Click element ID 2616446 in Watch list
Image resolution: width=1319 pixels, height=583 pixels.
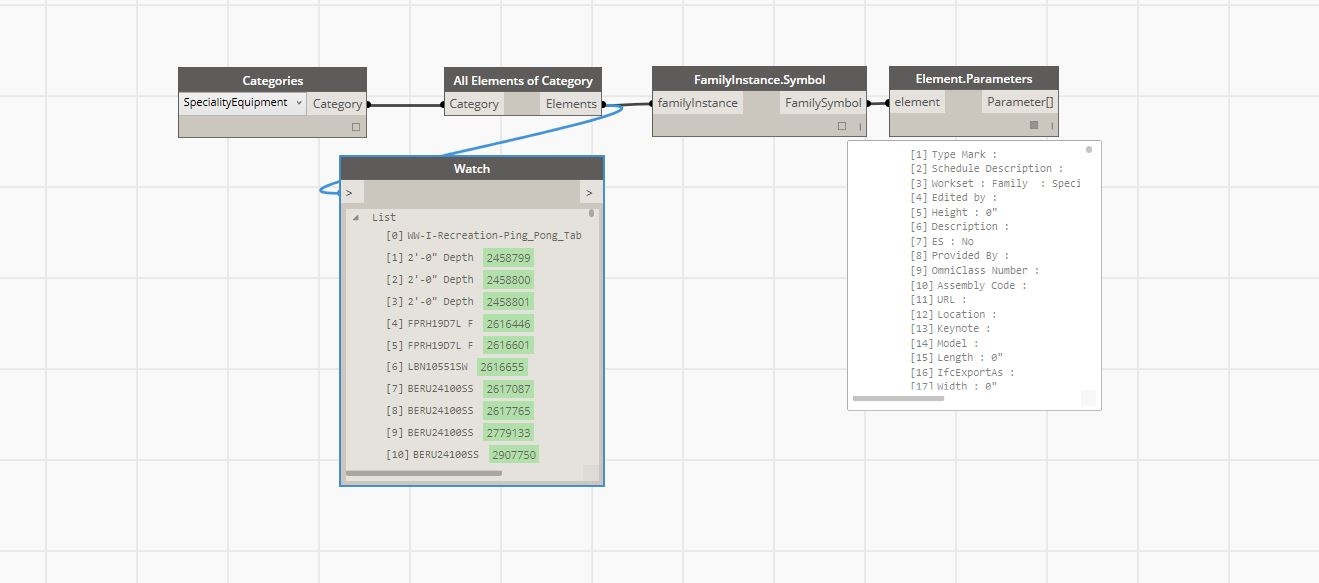click(x=508, y=323)
